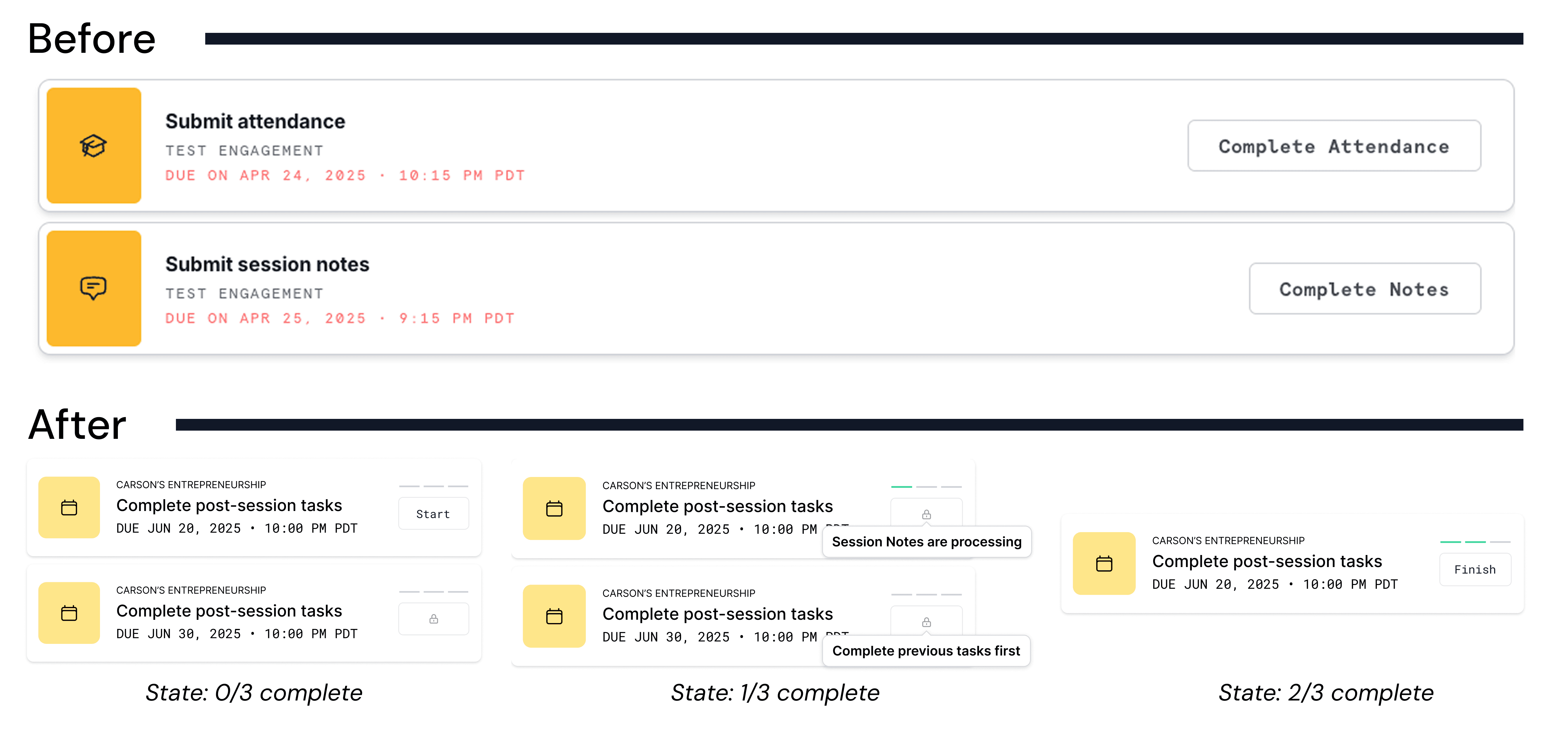Click the graduation cap attendance icon

coord(93,145)
